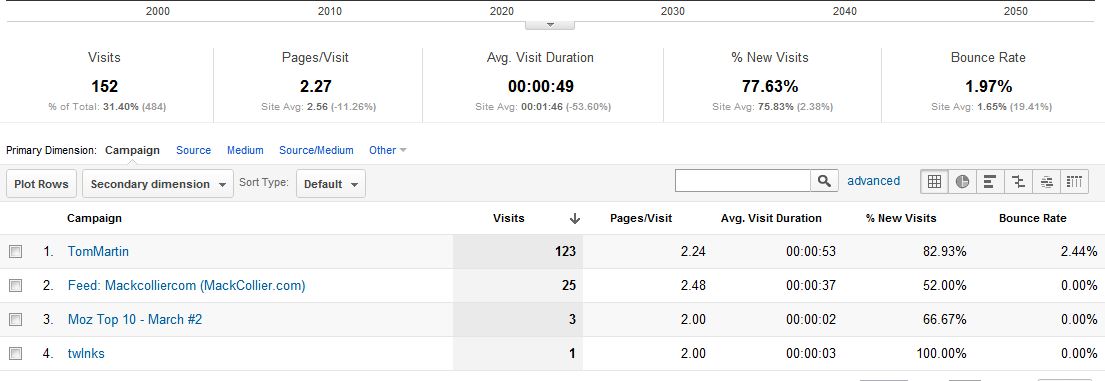1105x381 pixels.
Task: Open the Sort Type Default dropdown
Action: [331, 184]
